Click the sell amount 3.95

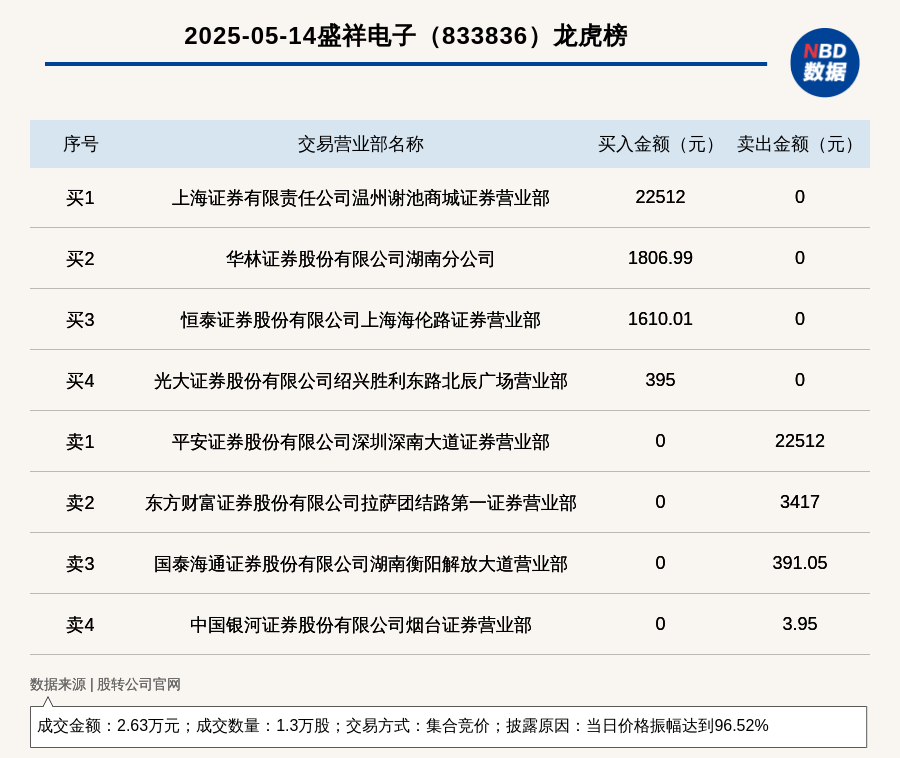[x=800, y=624]
